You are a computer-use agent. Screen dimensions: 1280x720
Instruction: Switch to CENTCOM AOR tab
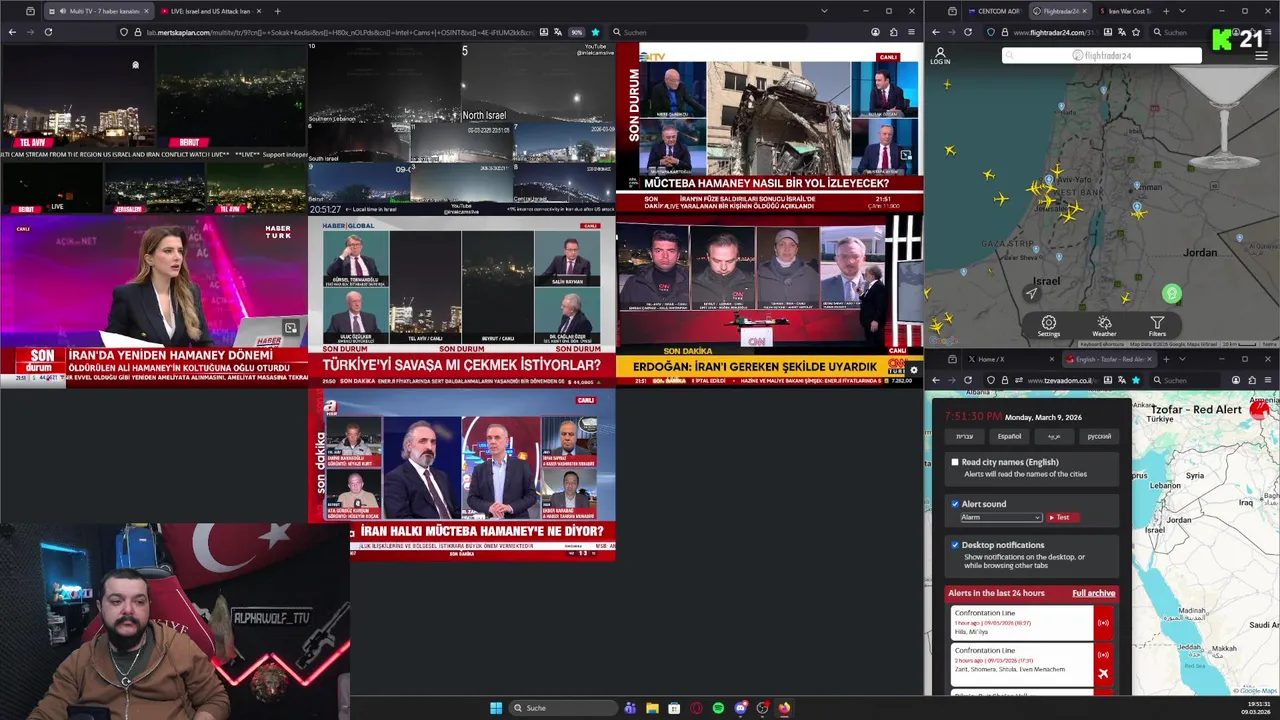coord(996,11)
